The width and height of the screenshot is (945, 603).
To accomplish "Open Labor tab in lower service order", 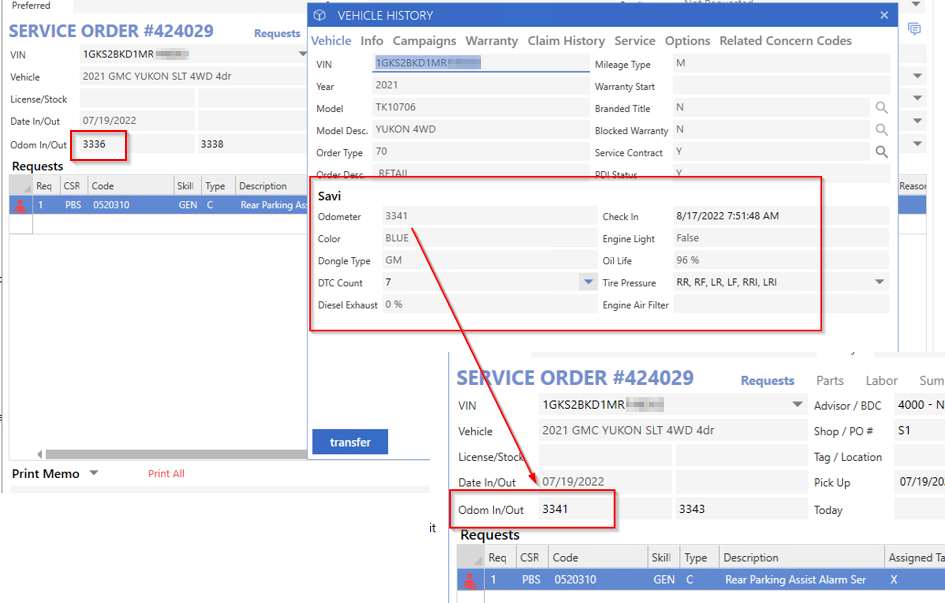I will coord(882,380).
